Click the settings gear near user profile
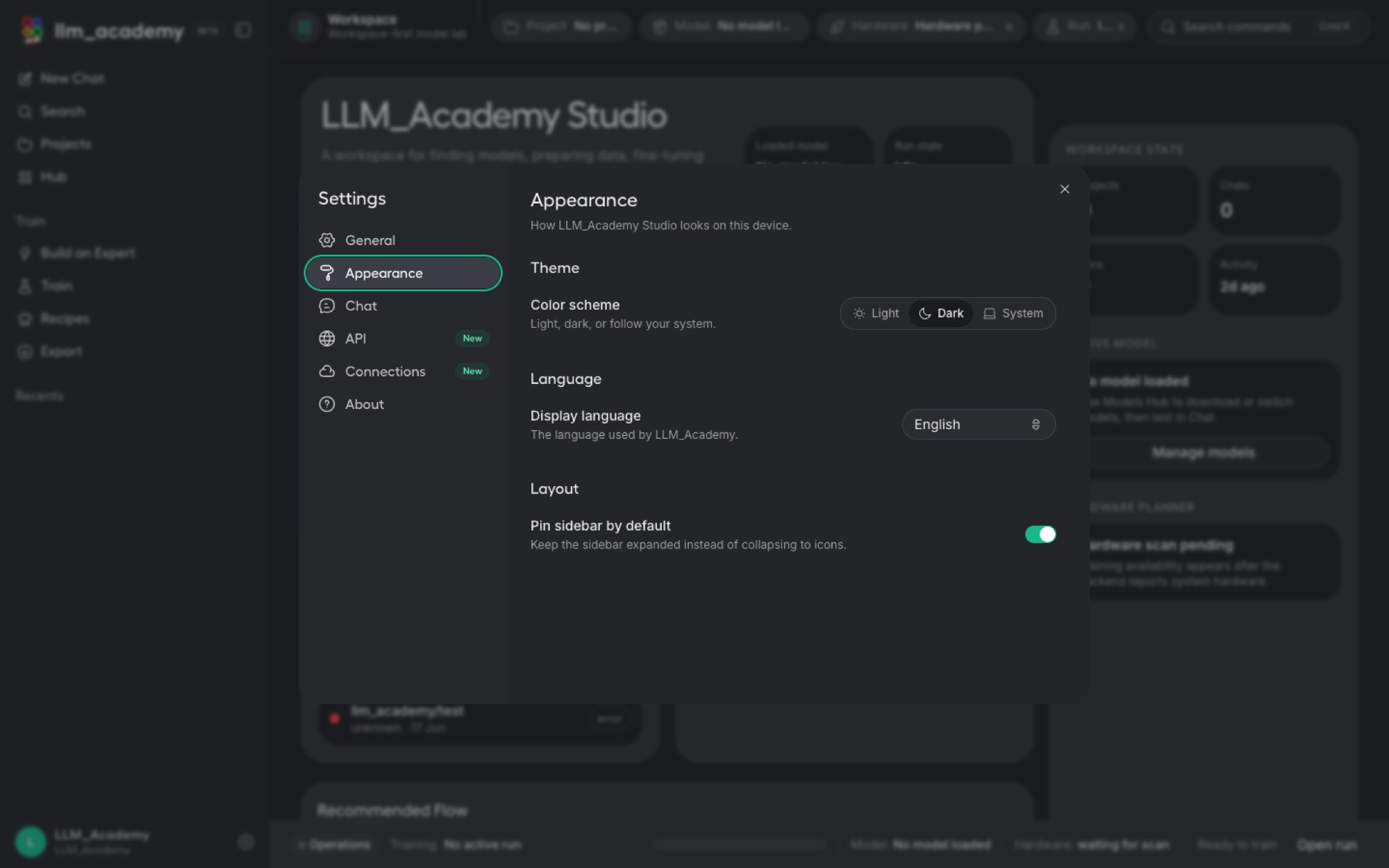Screen dimensions: 1389x868 click(245, 842)
